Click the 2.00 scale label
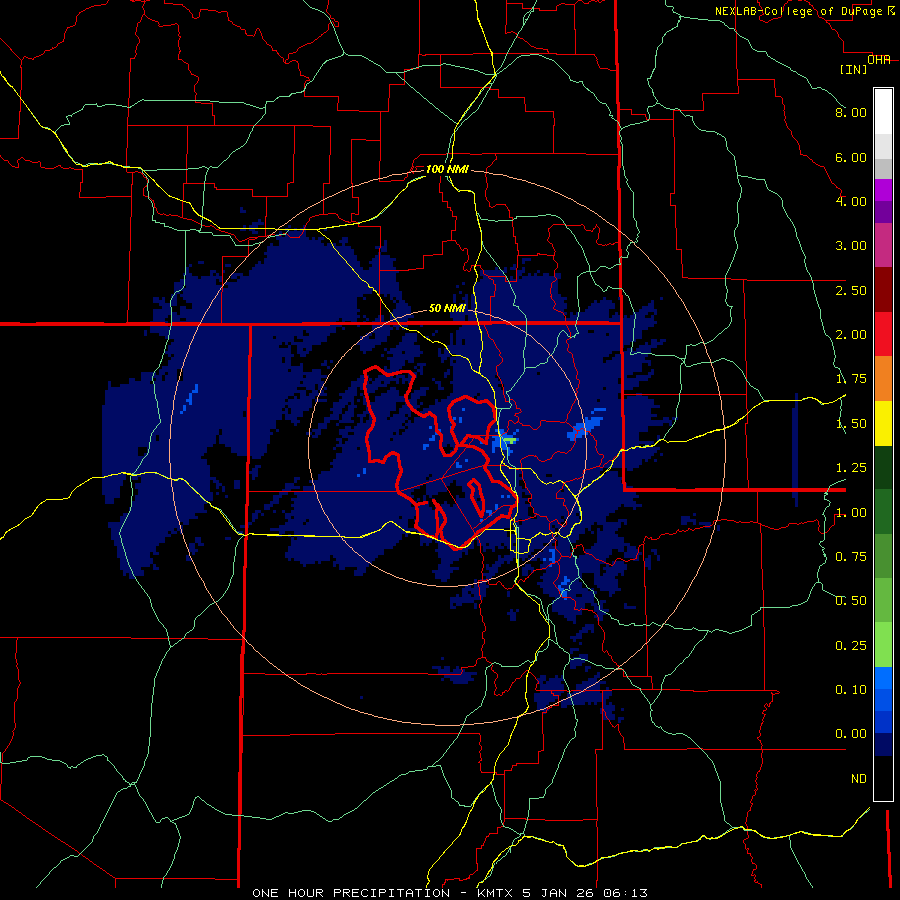Screen dimensions: 900x900 click(x=851, y=335)
